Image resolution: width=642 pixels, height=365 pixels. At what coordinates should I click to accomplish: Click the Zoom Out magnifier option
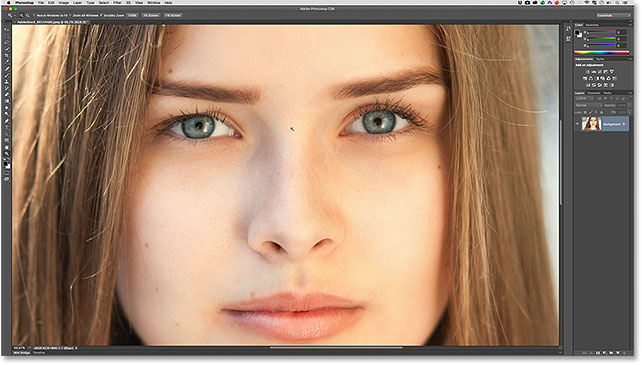(27, 15)
